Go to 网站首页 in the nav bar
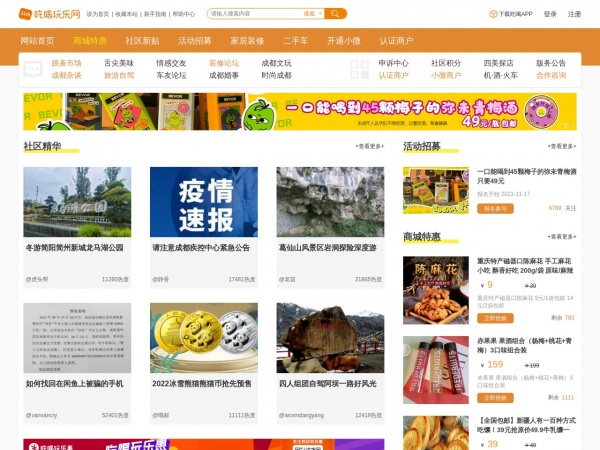The image size is (600, 450). [38, 41]
